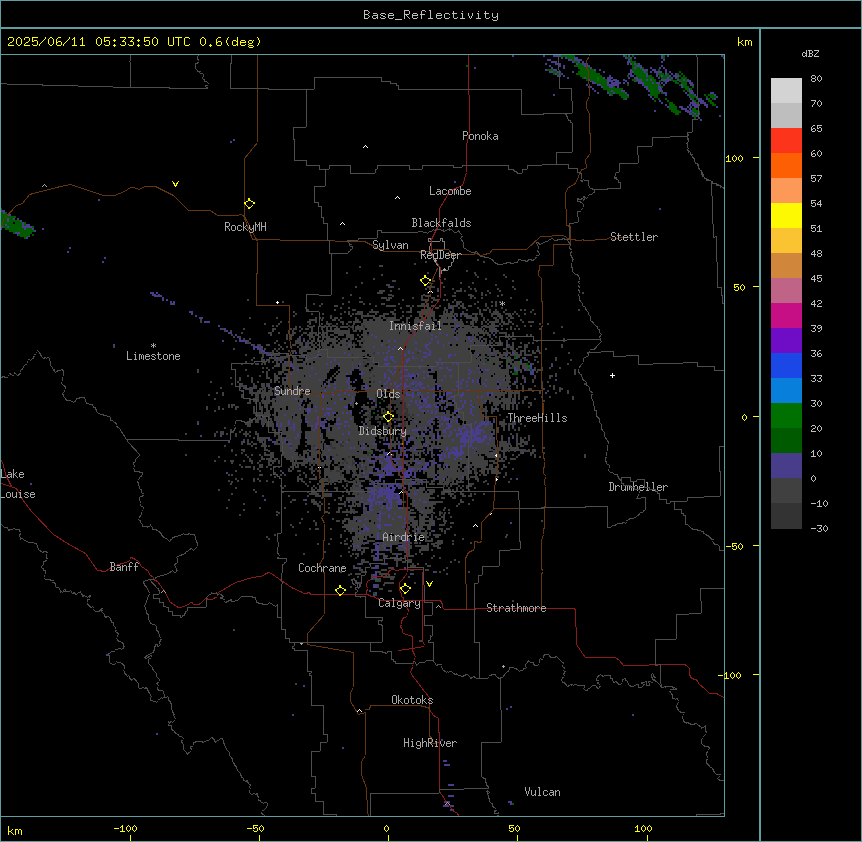Image resolution: width=862 pixels, height=842 pixels.
Task: Click the white plus marker west of Drumheller region
Action: [612, 375]
